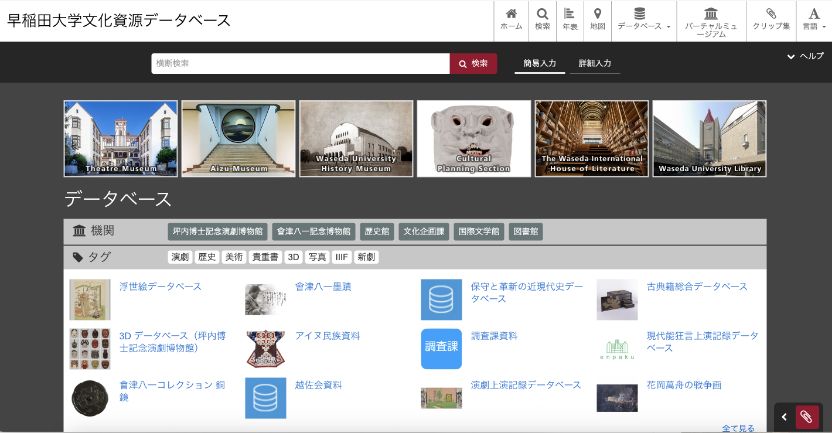Viewport: 832px width, 433px height.
Task: Open 調査課資料 link
Action: (494, 336)
